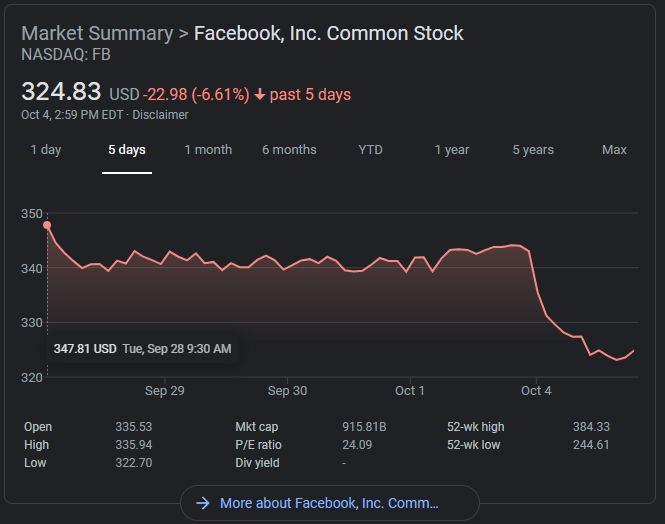The height and width of the screenshot is (524, 665).
Task: Click the chart point marker at Sep 28
Action: point(47,225)
